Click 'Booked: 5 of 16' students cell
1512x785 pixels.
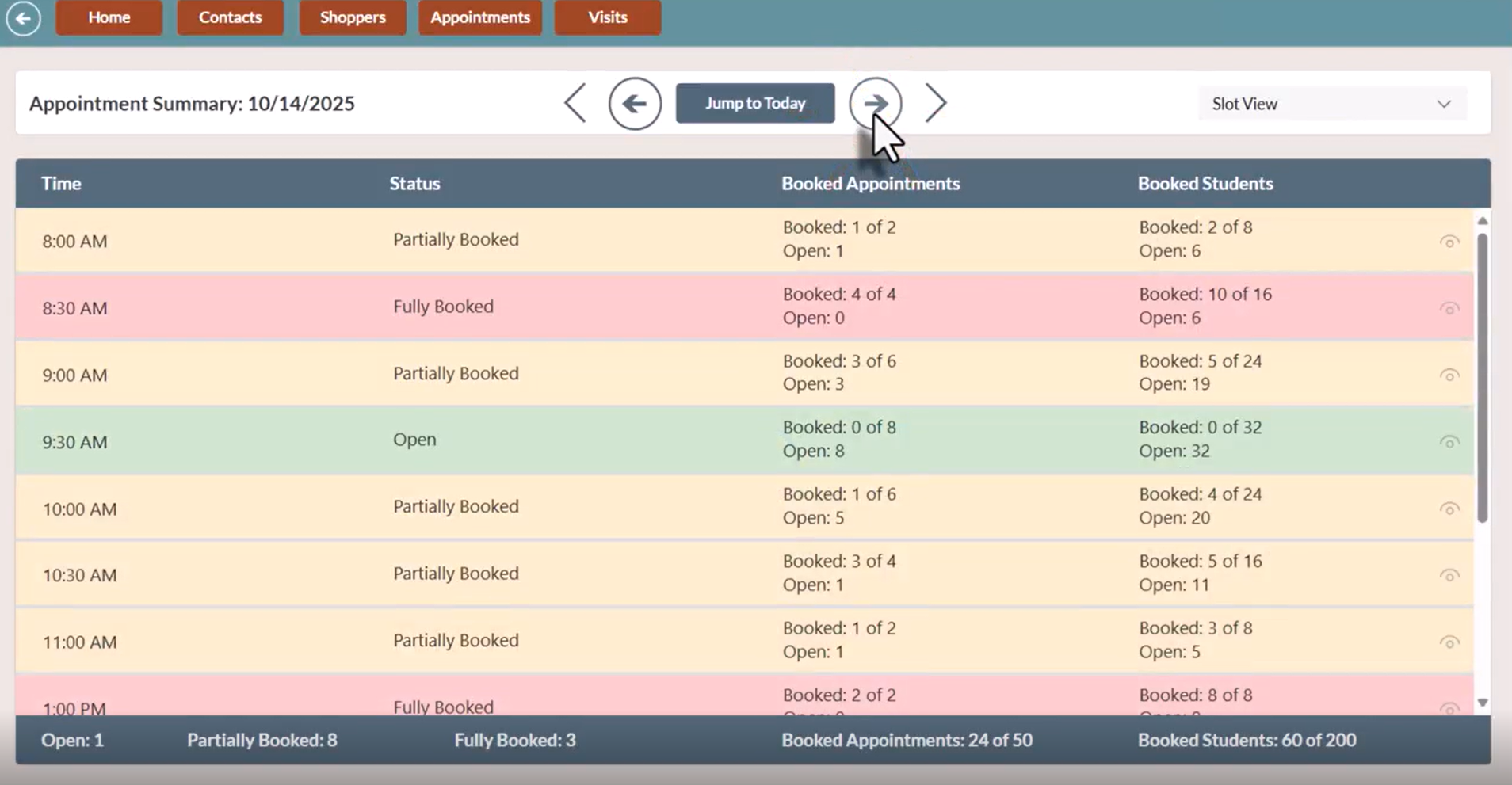click(1201, 561)
